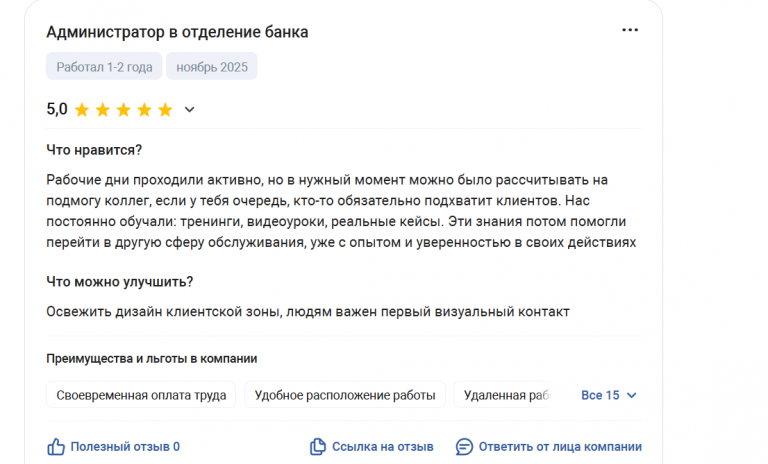Open the three-dot review options menu
This screenshot has width=768, height=464.
(630, 30)
